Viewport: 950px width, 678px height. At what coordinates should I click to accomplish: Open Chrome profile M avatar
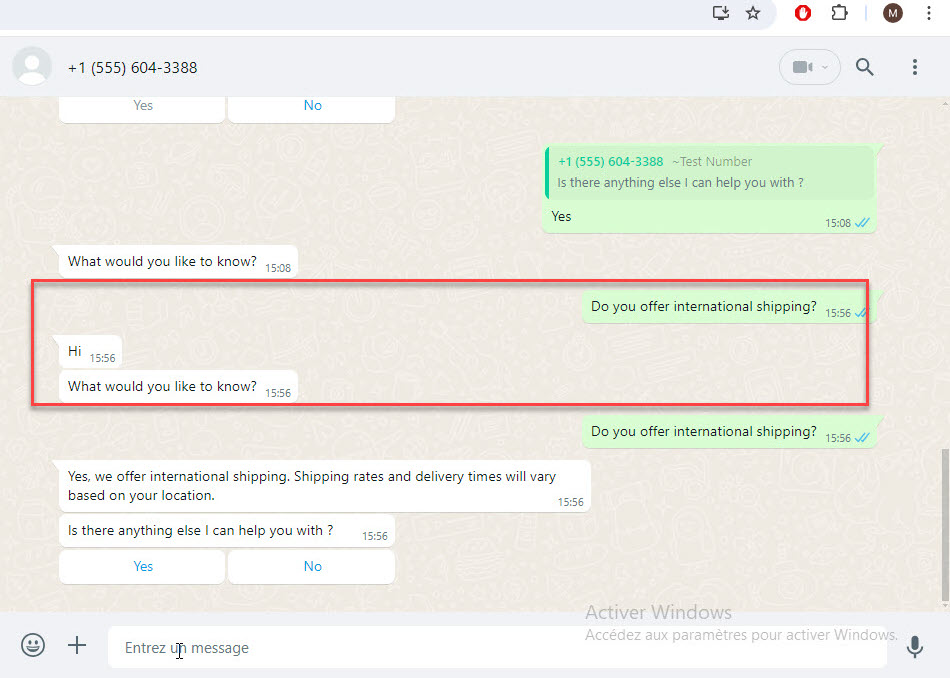892,13
